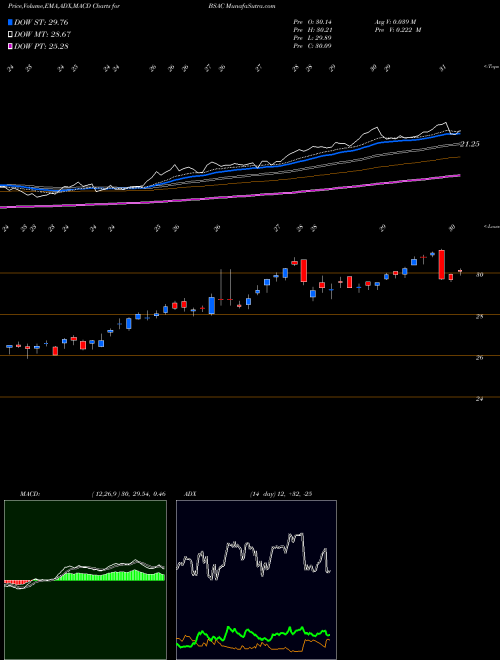Click the 'ADX' panel title
The width and height of the screenshot is (500, 660).
(x=190, y=494)
